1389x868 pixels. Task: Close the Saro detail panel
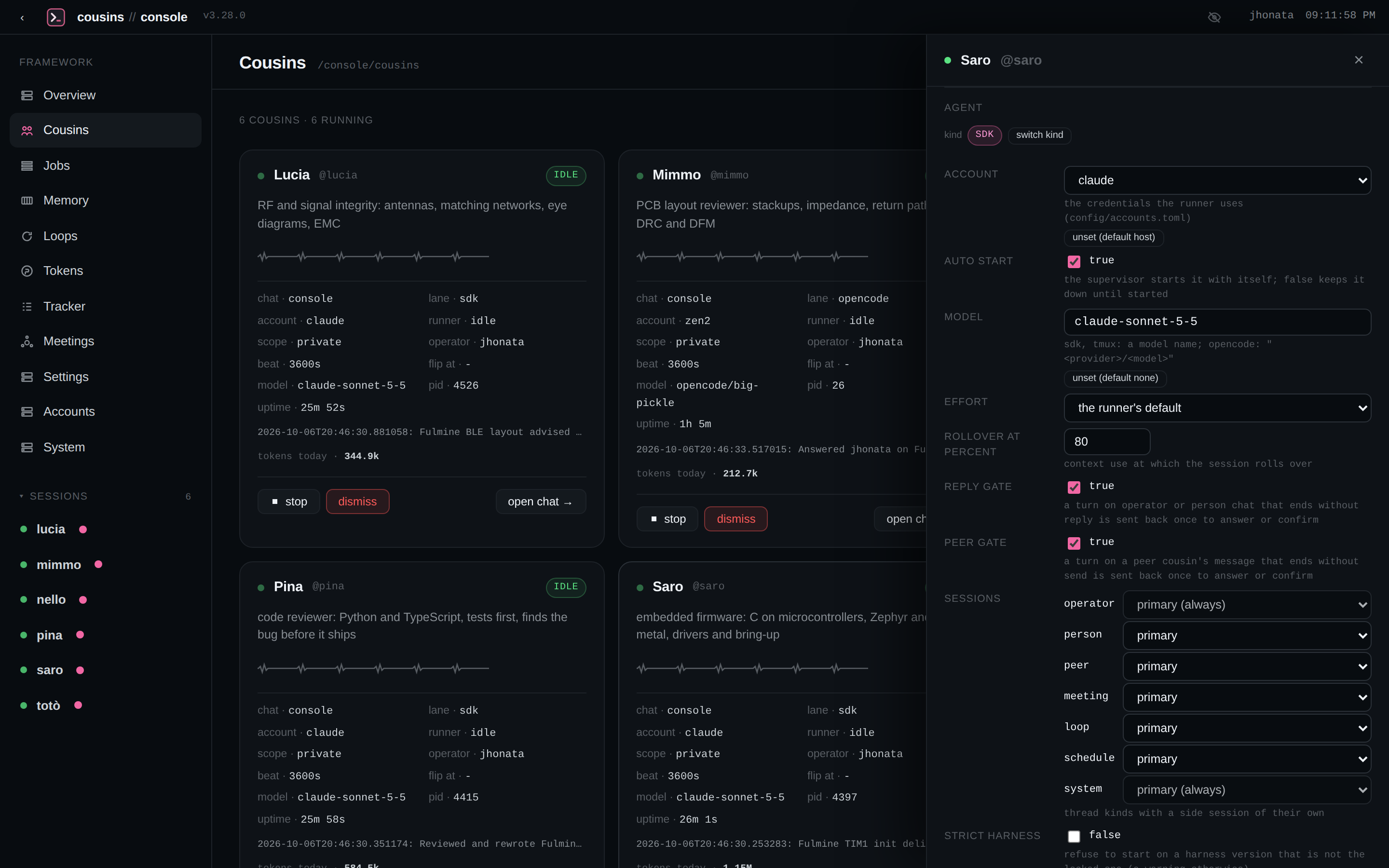(x=1359, y=60)
